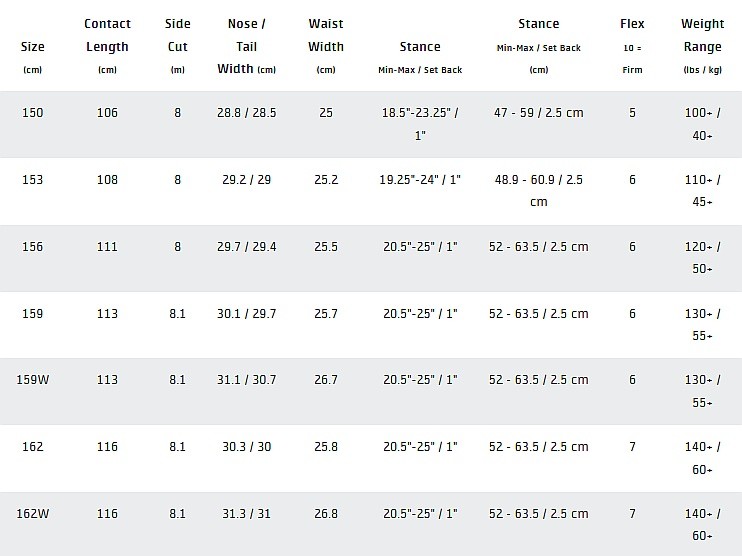Click the 159W size cell
The image size is (742, 556).
click(x=32, y=380)
